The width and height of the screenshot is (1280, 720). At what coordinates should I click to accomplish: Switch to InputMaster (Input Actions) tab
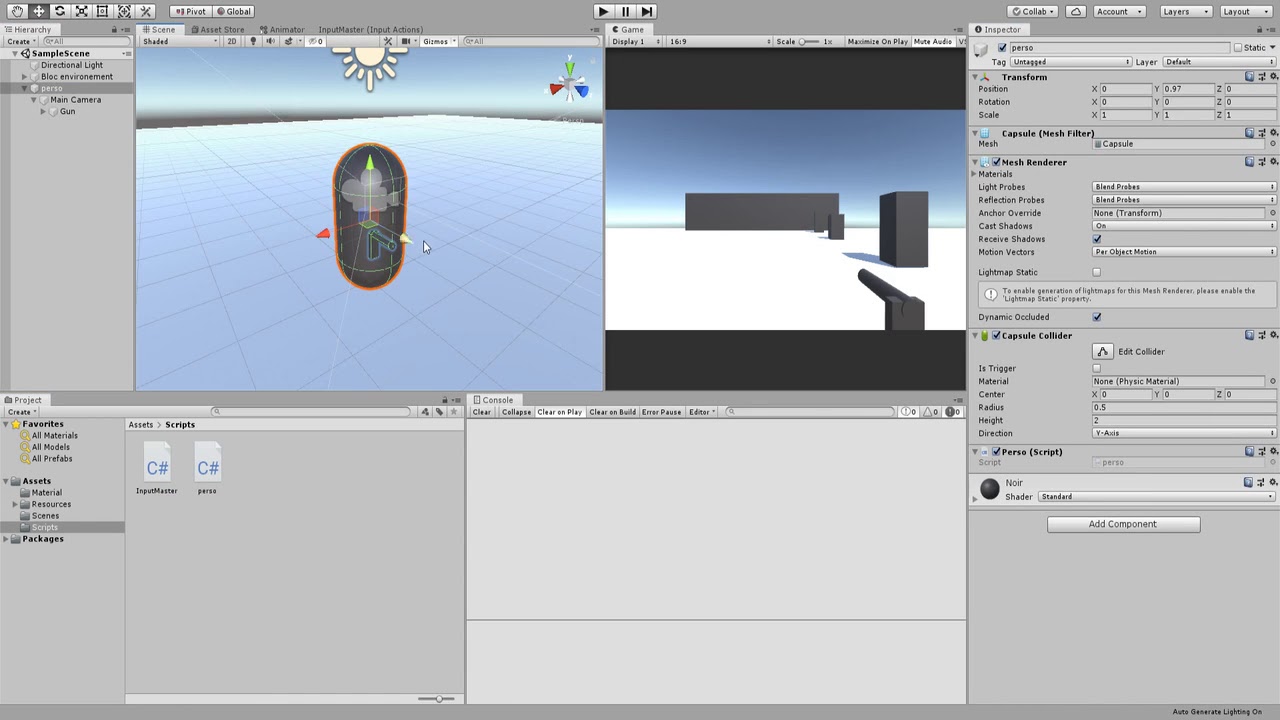370,29
